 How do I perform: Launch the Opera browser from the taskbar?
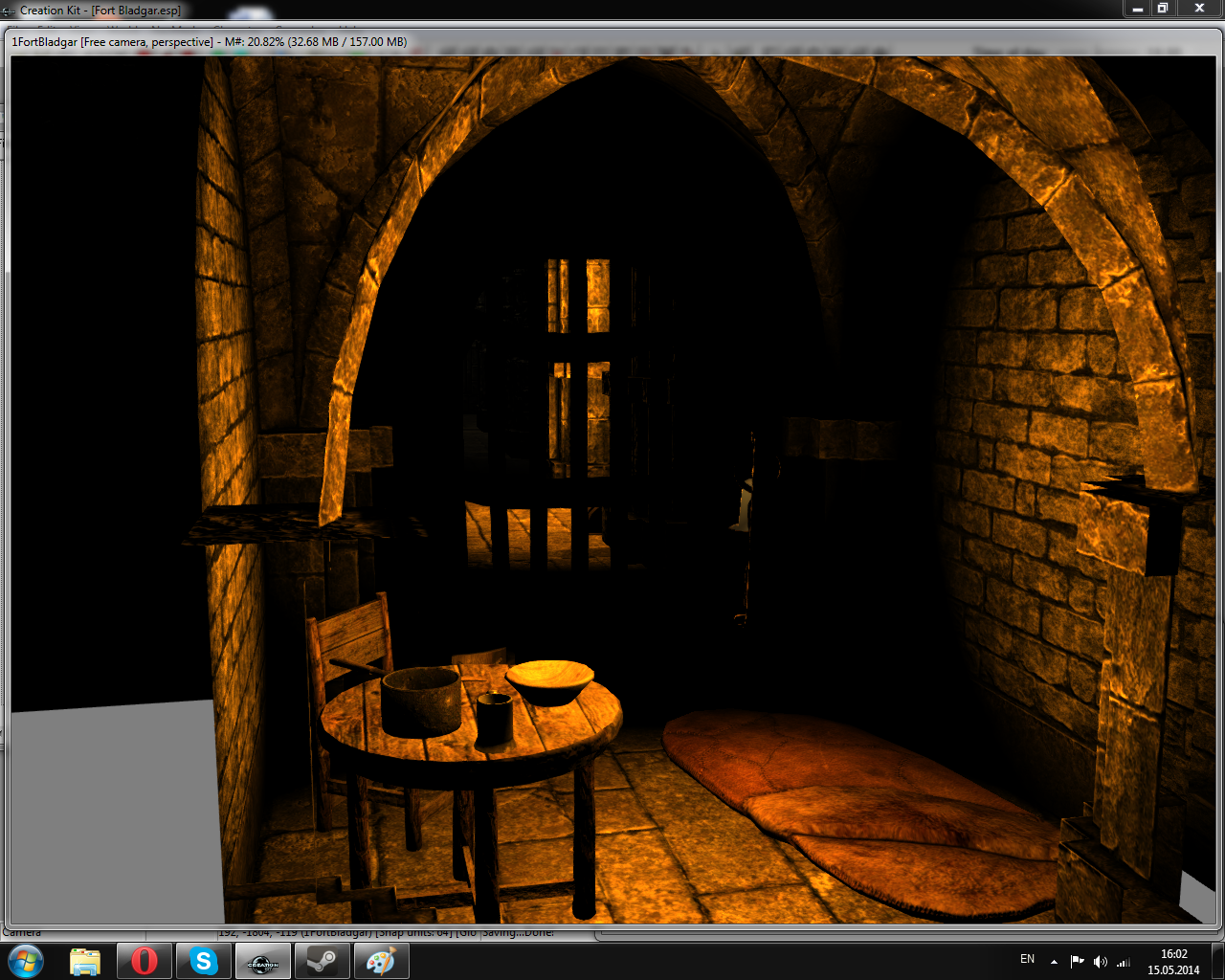[145, 961]
